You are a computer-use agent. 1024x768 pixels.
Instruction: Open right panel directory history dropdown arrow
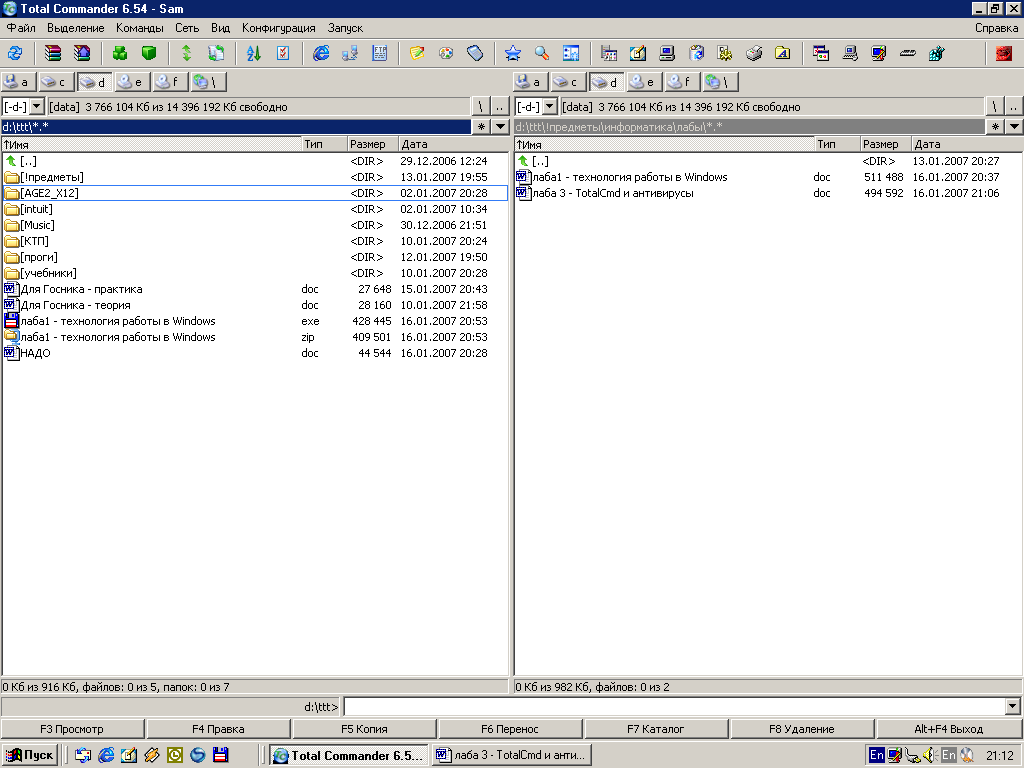pyautogui.click(x=1014, y=127)
